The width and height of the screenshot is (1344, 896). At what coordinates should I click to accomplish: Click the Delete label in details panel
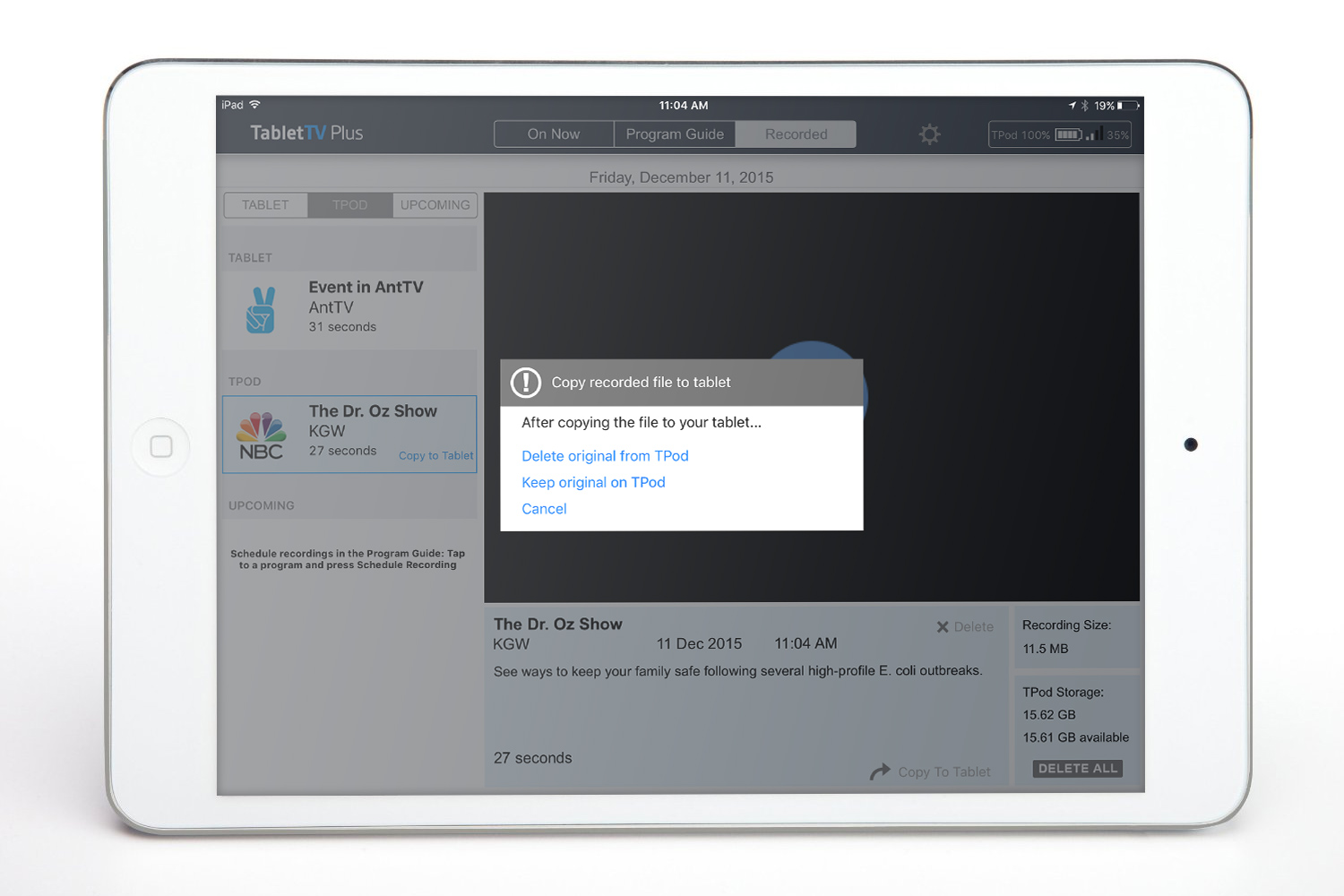click(x=974, y=627)
